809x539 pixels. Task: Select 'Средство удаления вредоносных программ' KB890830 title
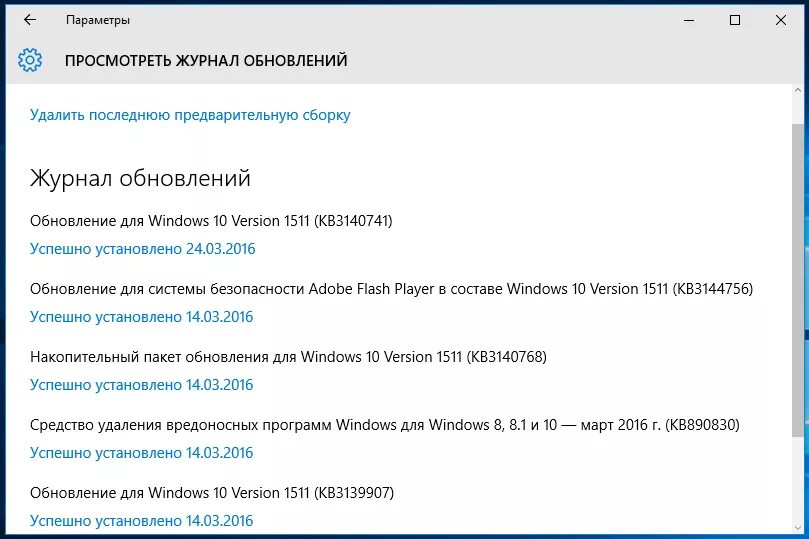pos(385,425)
